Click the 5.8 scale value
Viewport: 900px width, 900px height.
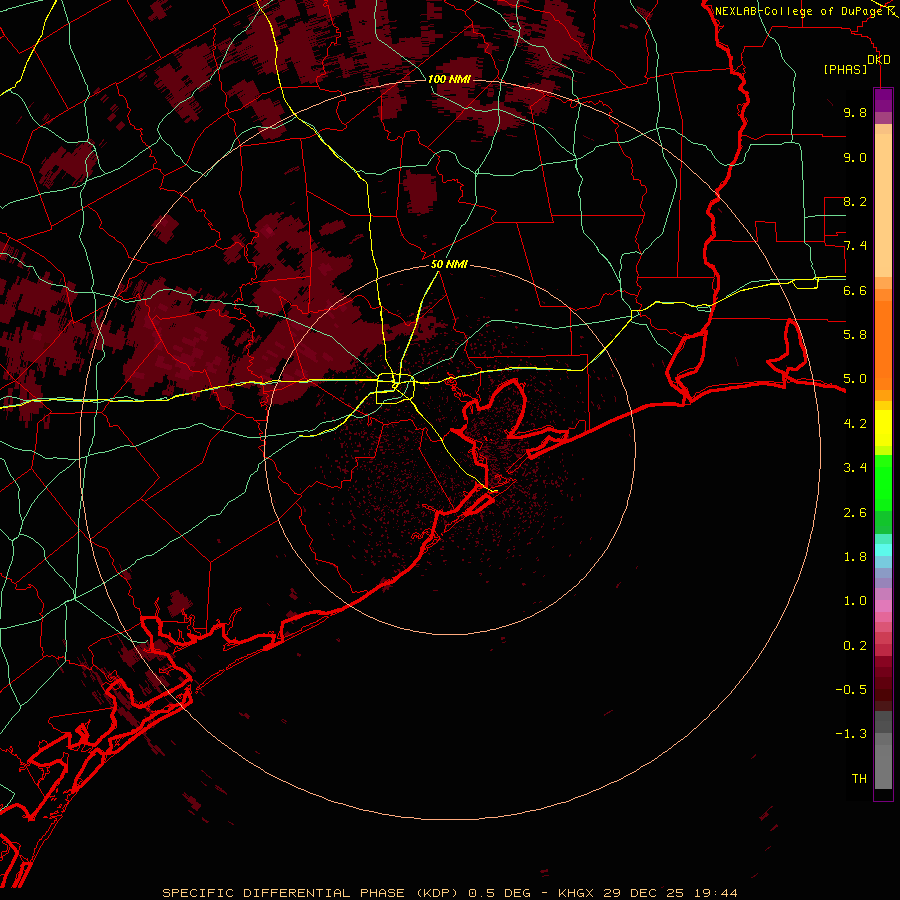[x=855, y=335]
